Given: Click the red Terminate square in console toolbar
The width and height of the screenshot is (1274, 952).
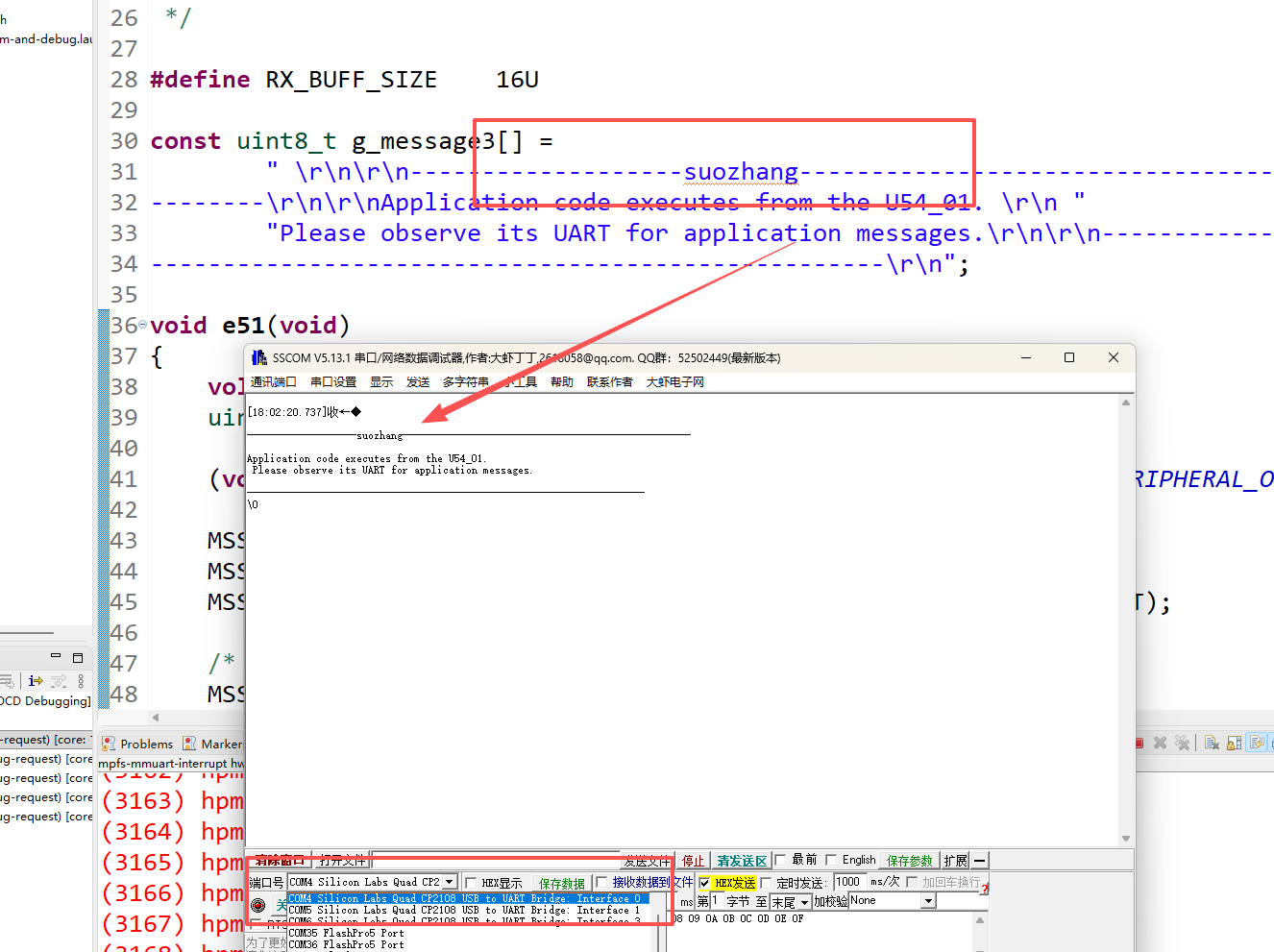Looking at the screenshot, I should click(x=1139, y=743).
